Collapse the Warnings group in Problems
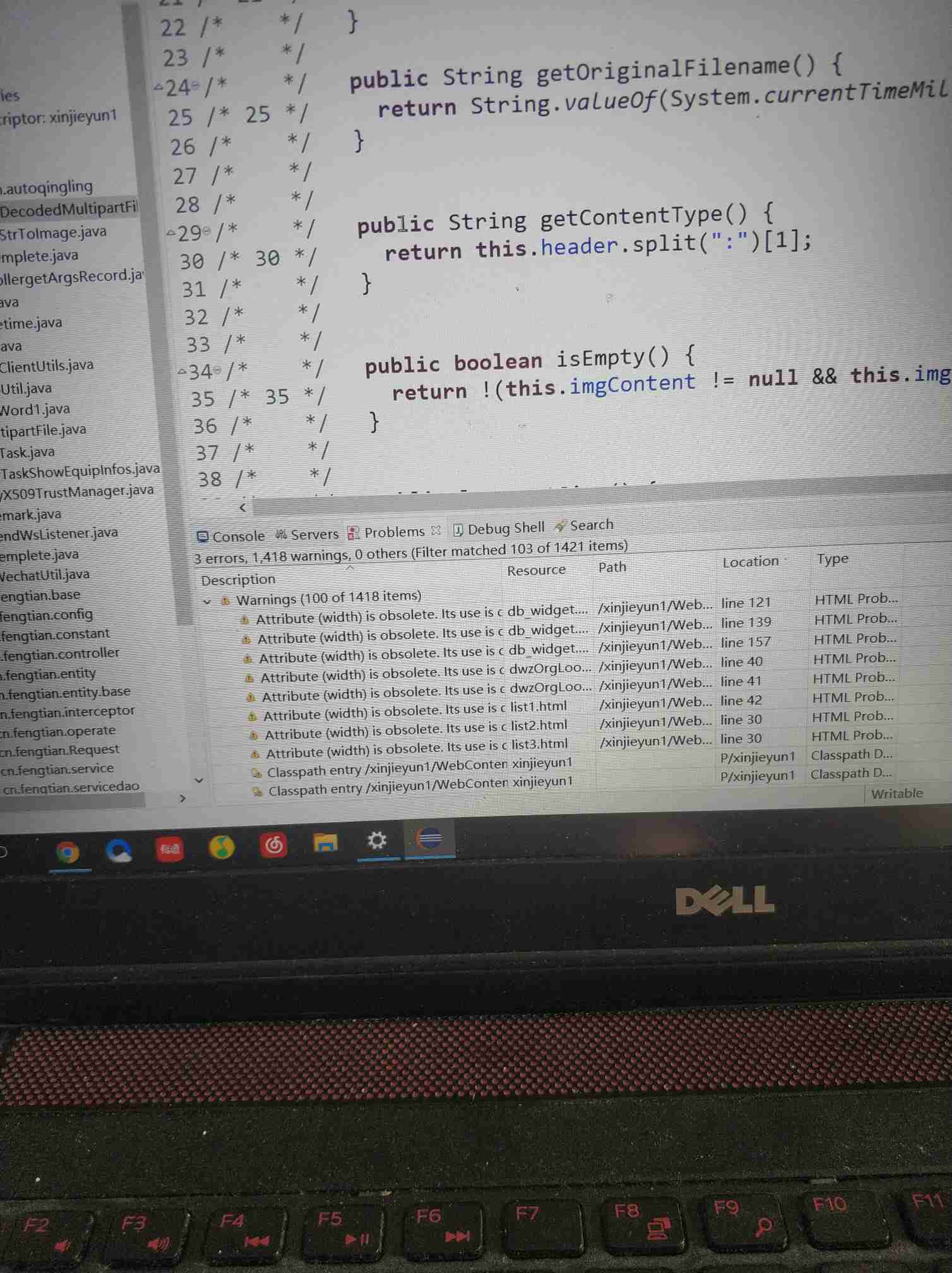Screen dimensions: 952x1273 [x=207, y=602]
